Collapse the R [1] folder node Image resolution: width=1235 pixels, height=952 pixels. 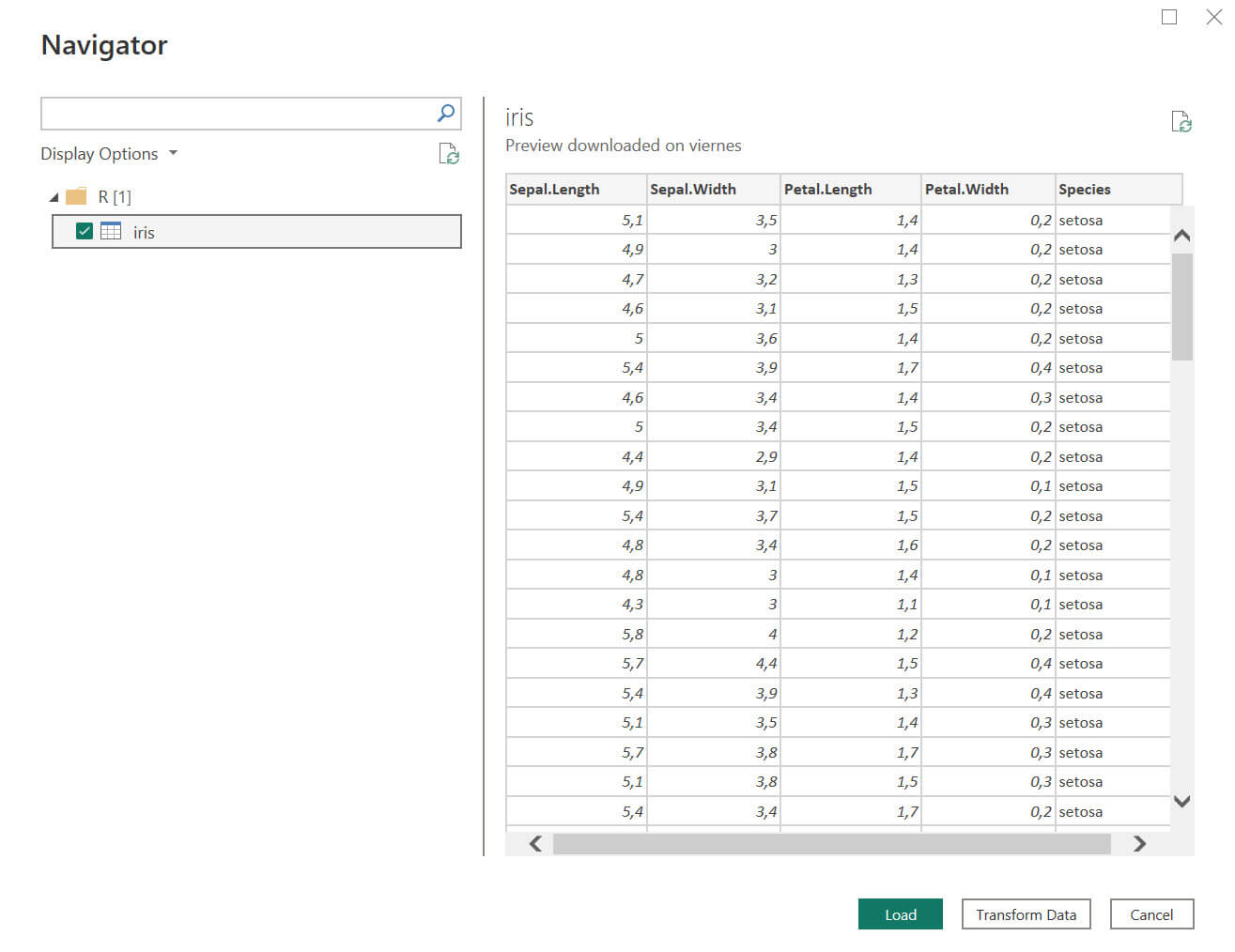point(54,197)
